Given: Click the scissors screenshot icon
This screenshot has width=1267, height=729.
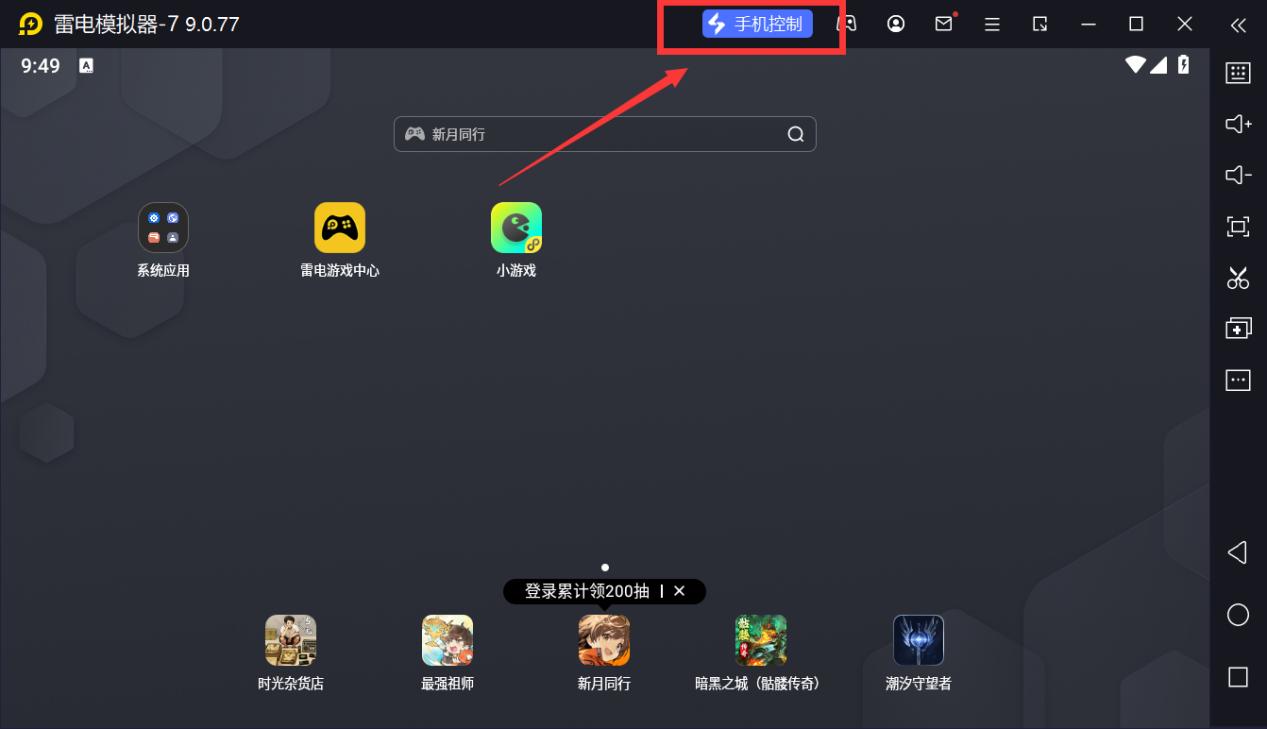Looking at the screenshot, I should [1238, 278].
